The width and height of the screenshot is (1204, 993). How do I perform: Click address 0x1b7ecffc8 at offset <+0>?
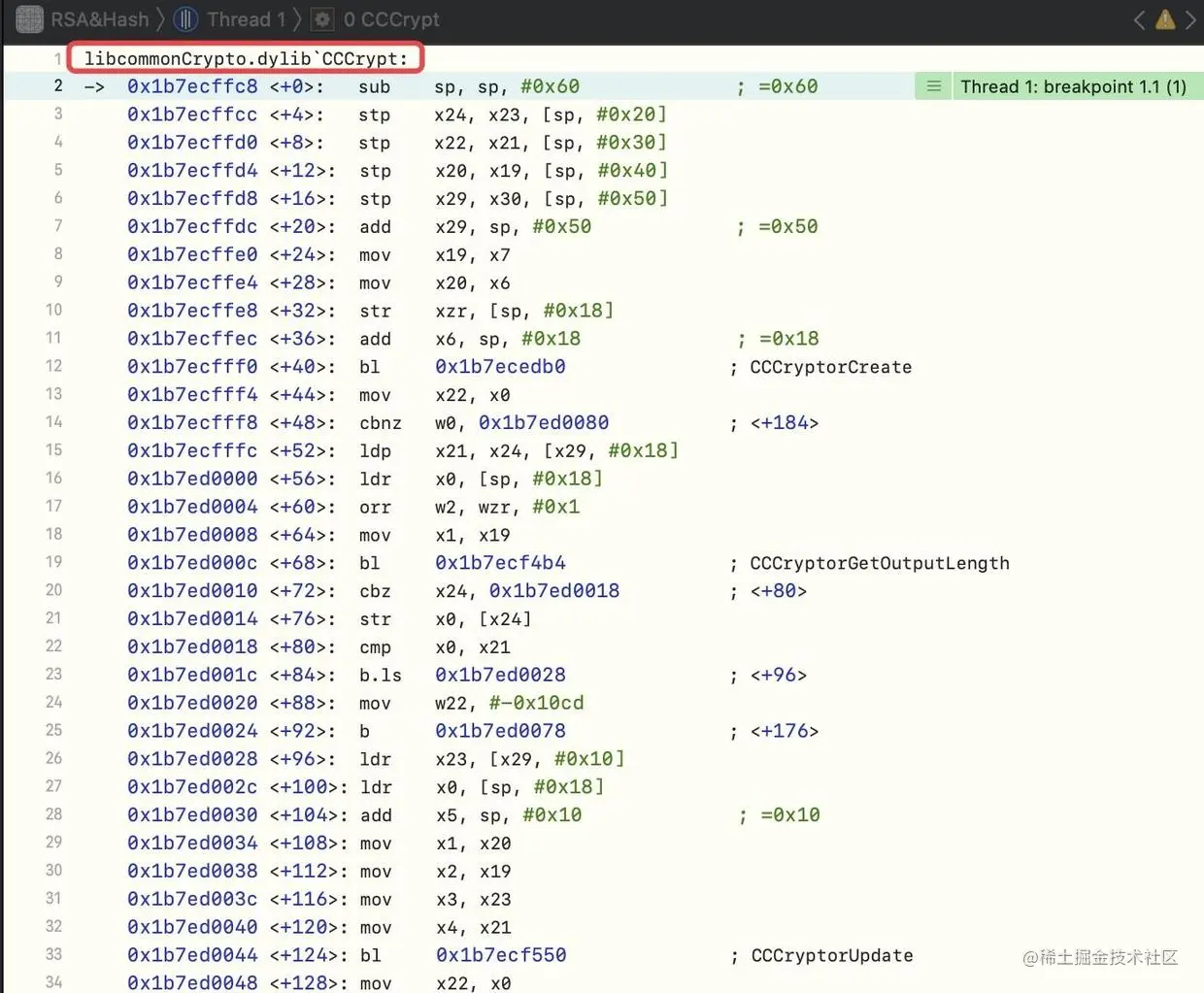coord(192,86)
